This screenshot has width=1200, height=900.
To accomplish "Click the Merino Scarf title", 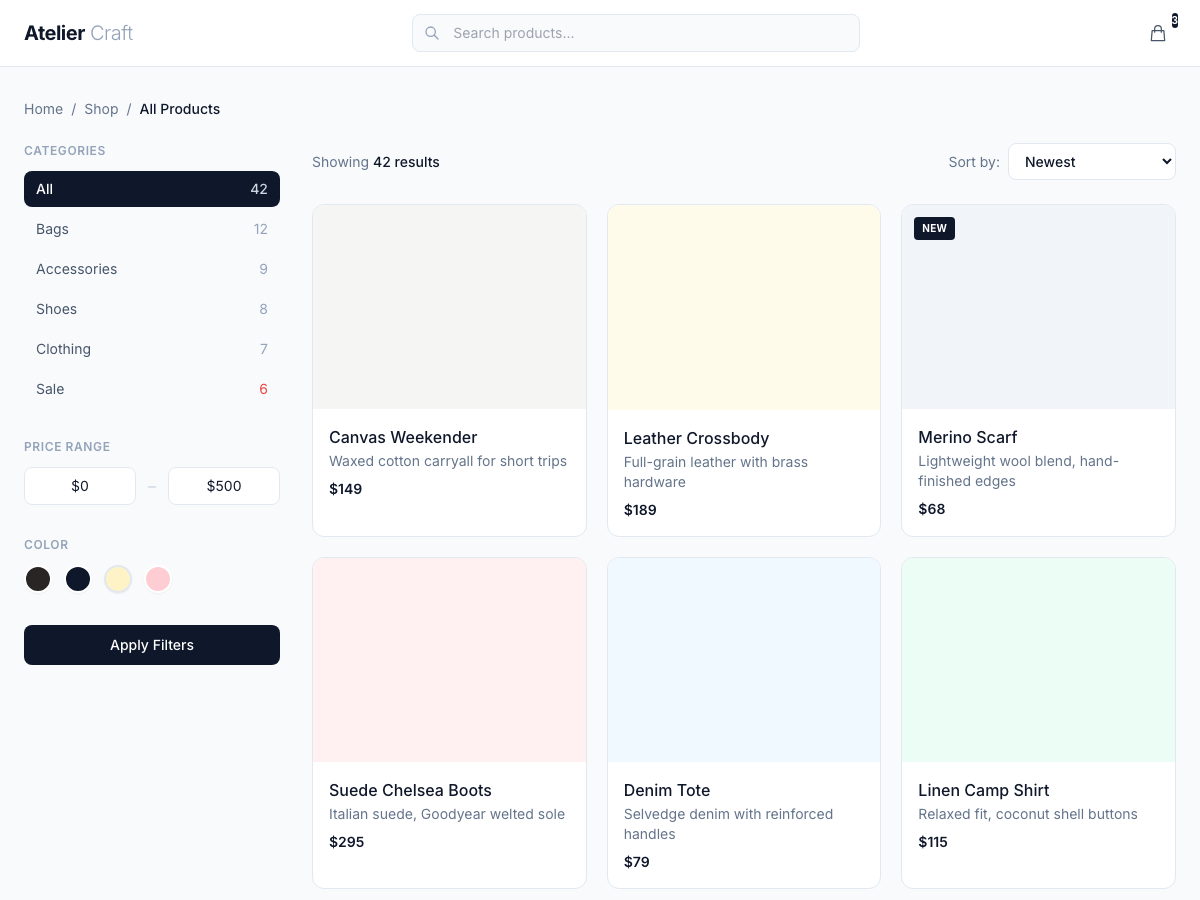I will (968, 437).
